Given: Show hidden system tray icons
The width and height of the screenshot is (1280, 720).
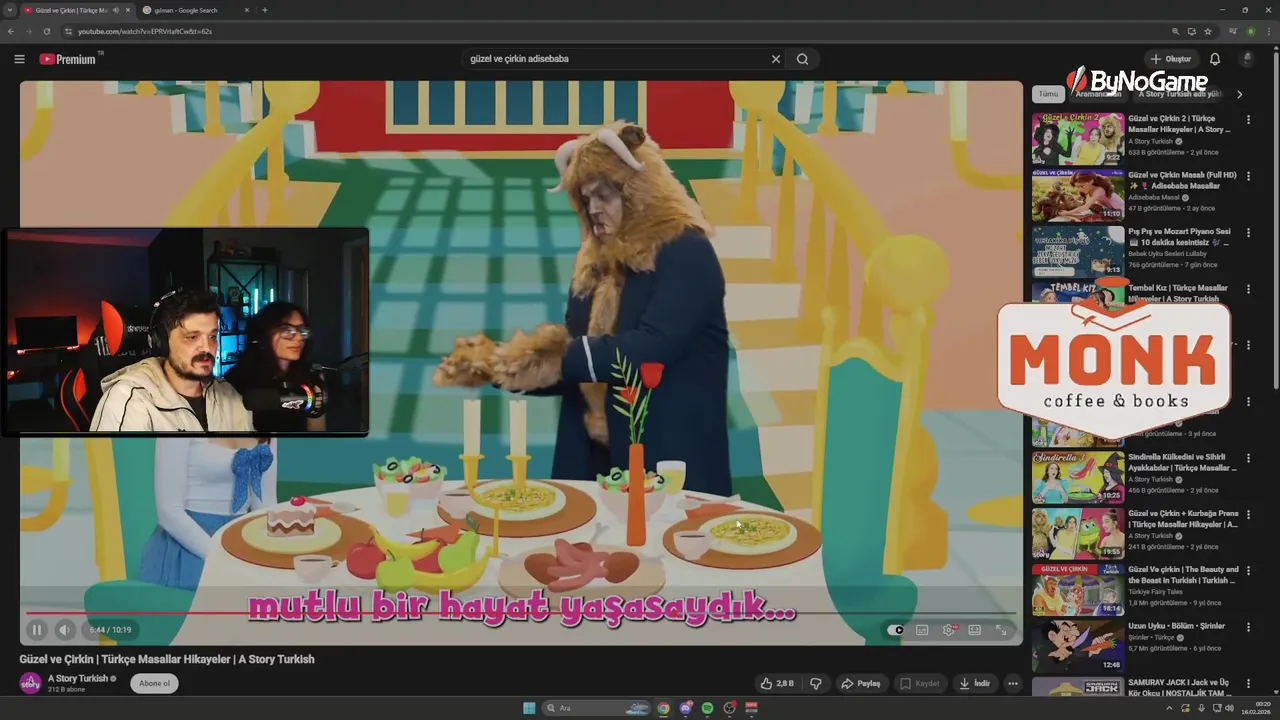Looking at the screenshot, I should (x=1170, y=708).
